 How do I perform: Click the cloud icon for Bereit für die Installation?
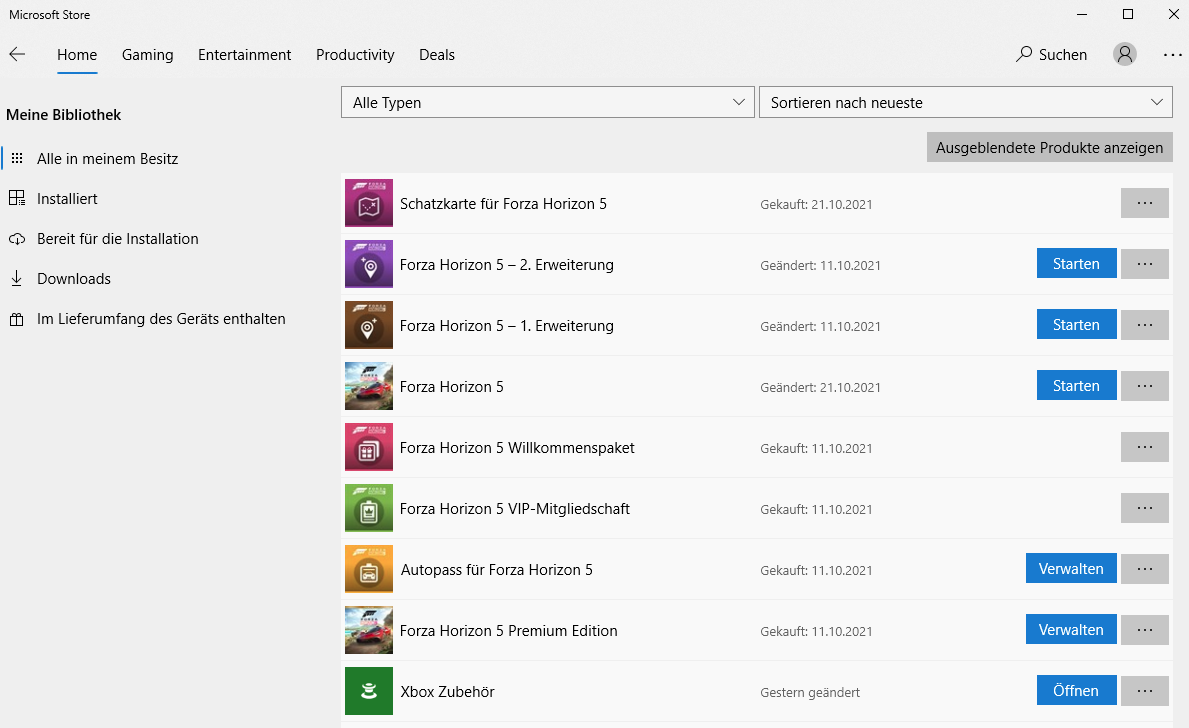point(17,239)
